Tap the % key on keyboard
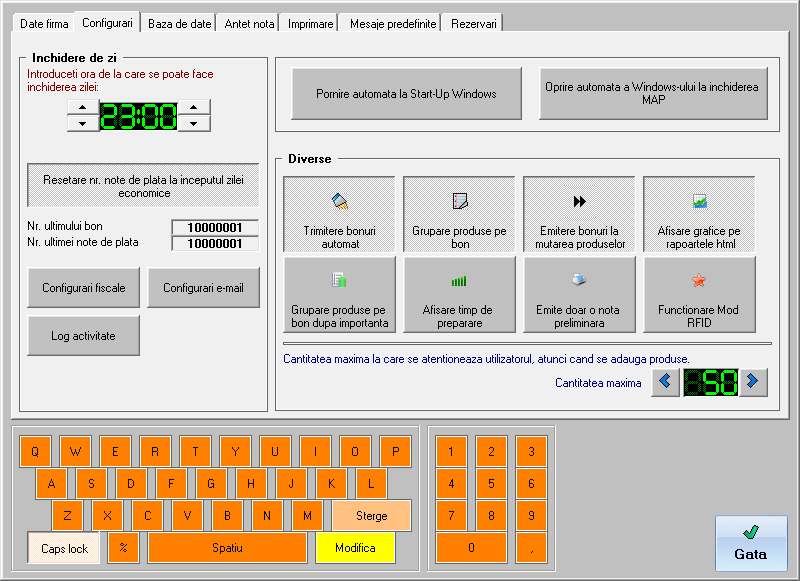 [x=123, y=548]
